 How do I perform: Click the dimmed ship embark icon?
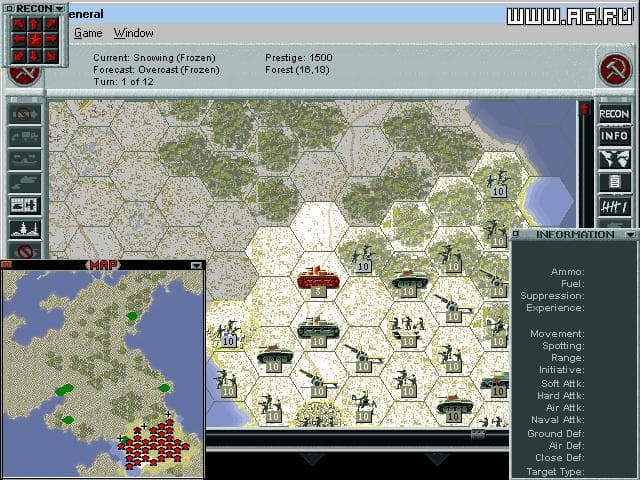click(24, 160)
